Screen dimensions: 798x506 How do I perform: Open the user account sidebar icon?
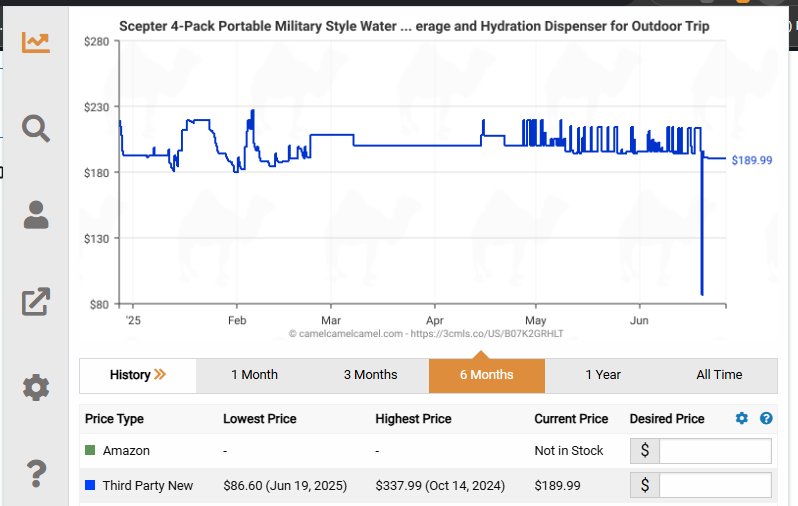pyautogui.click(x=36, y=214)
